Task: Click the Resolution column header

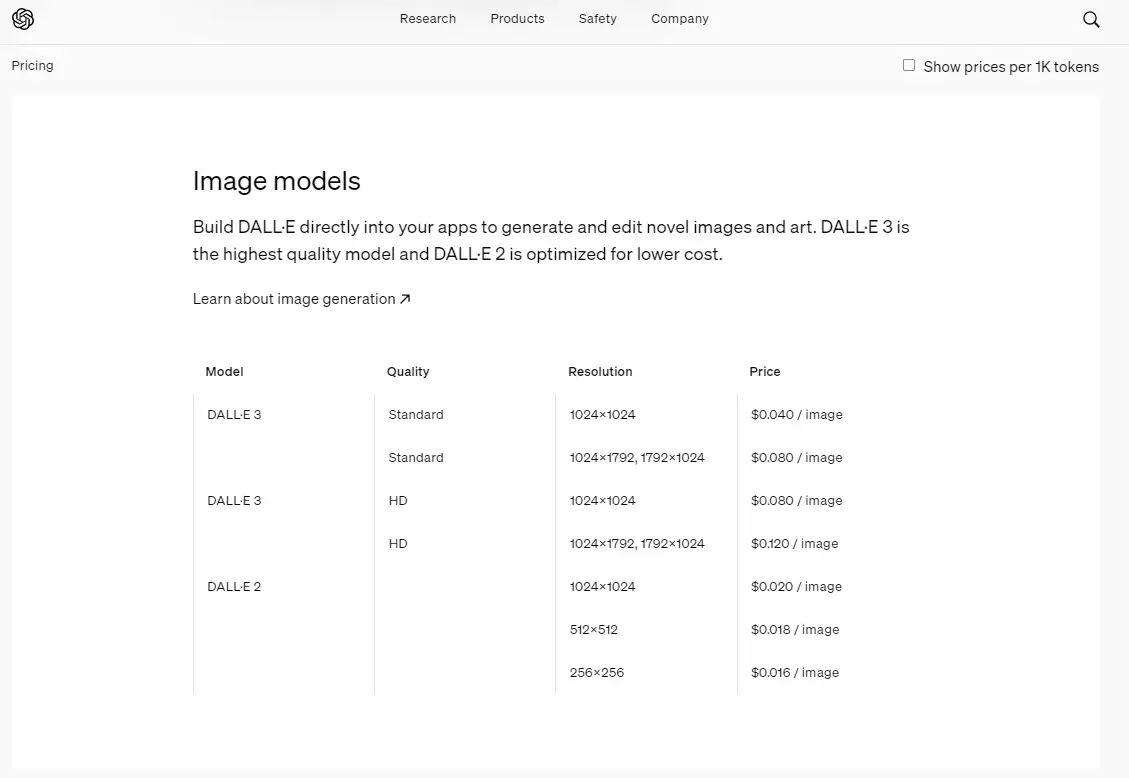Action: pos(600,371)
